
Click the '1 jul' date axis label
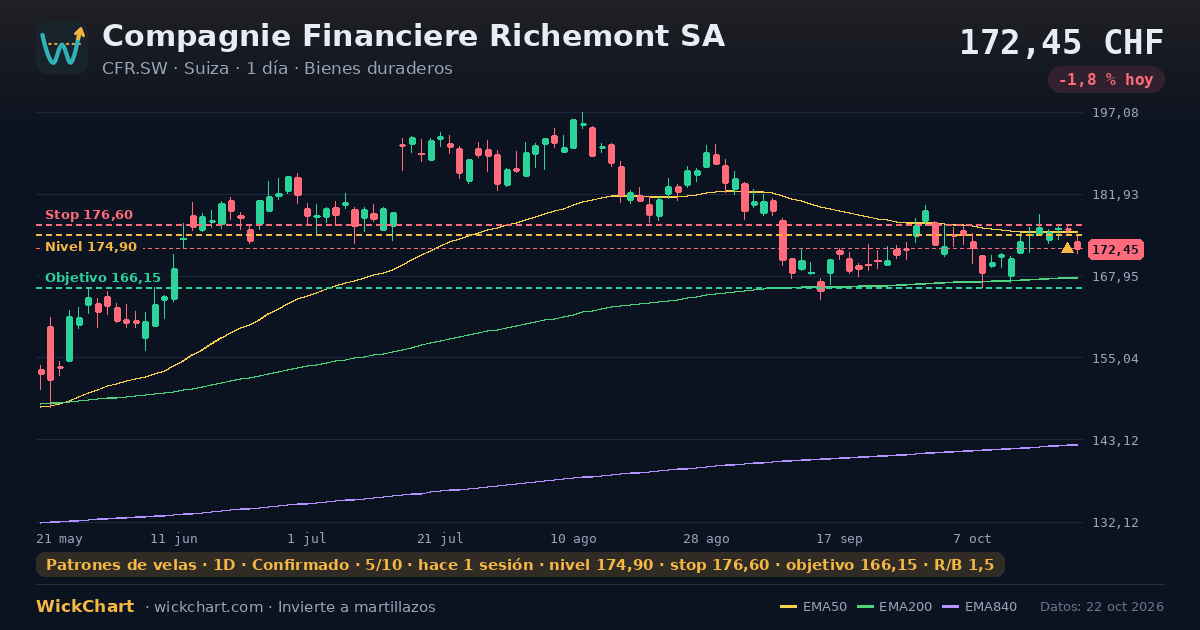(x=307, y=538)
